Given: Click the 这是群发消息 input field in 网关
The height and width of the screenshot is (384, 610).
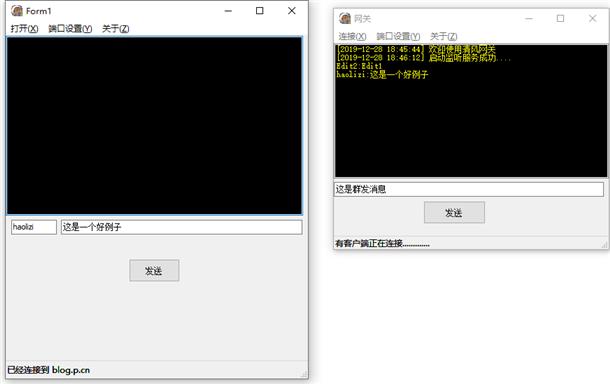Looking at the screenshot, I should click(x=469, y=189).
